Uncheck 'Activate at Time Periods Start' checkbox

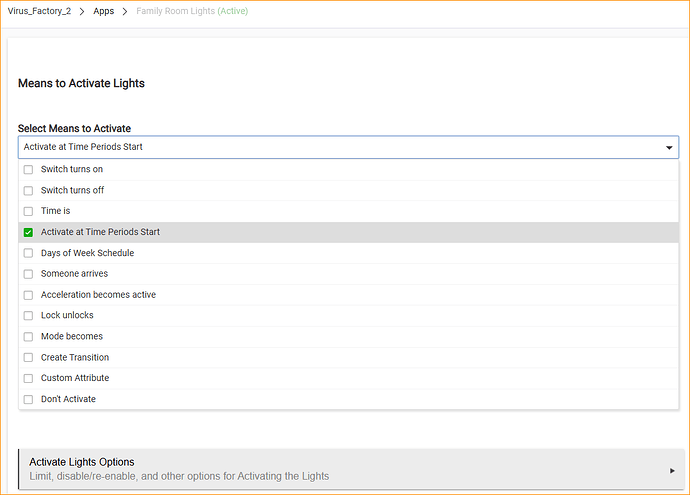click(28, 232)
